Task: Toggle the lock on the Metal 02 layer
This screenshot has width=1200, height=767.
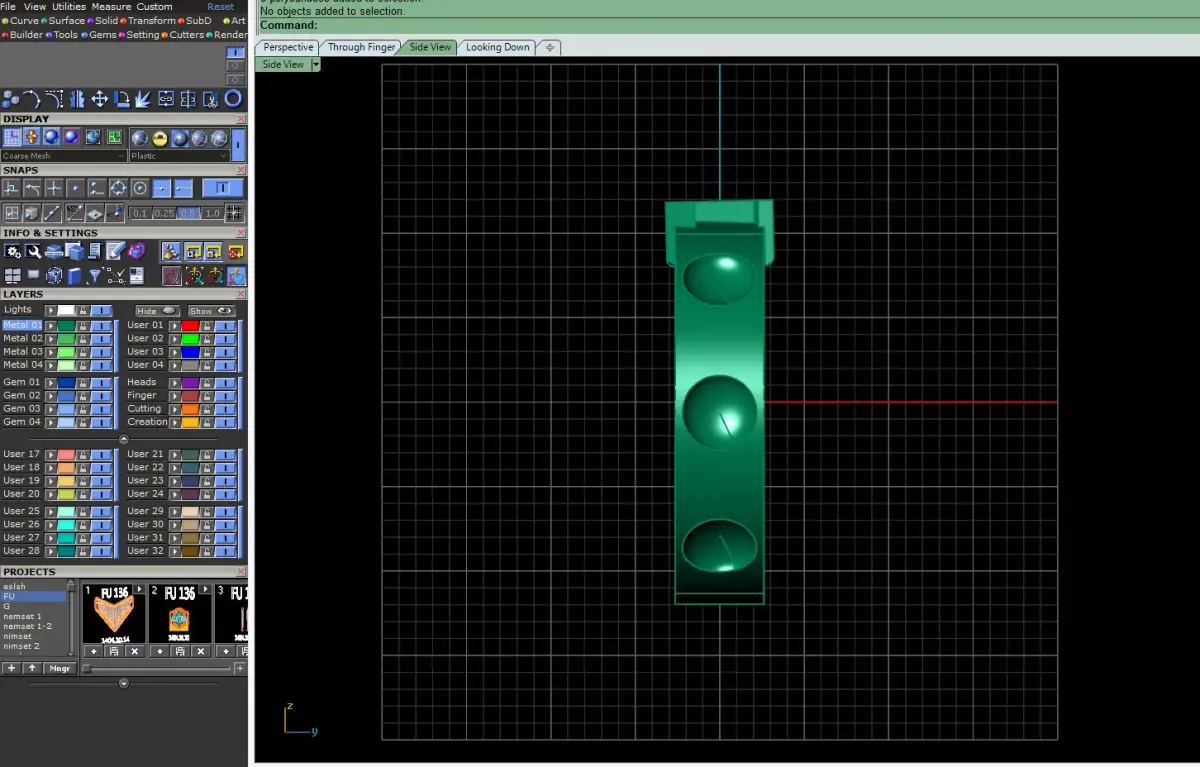Action: tap(83, 339)
